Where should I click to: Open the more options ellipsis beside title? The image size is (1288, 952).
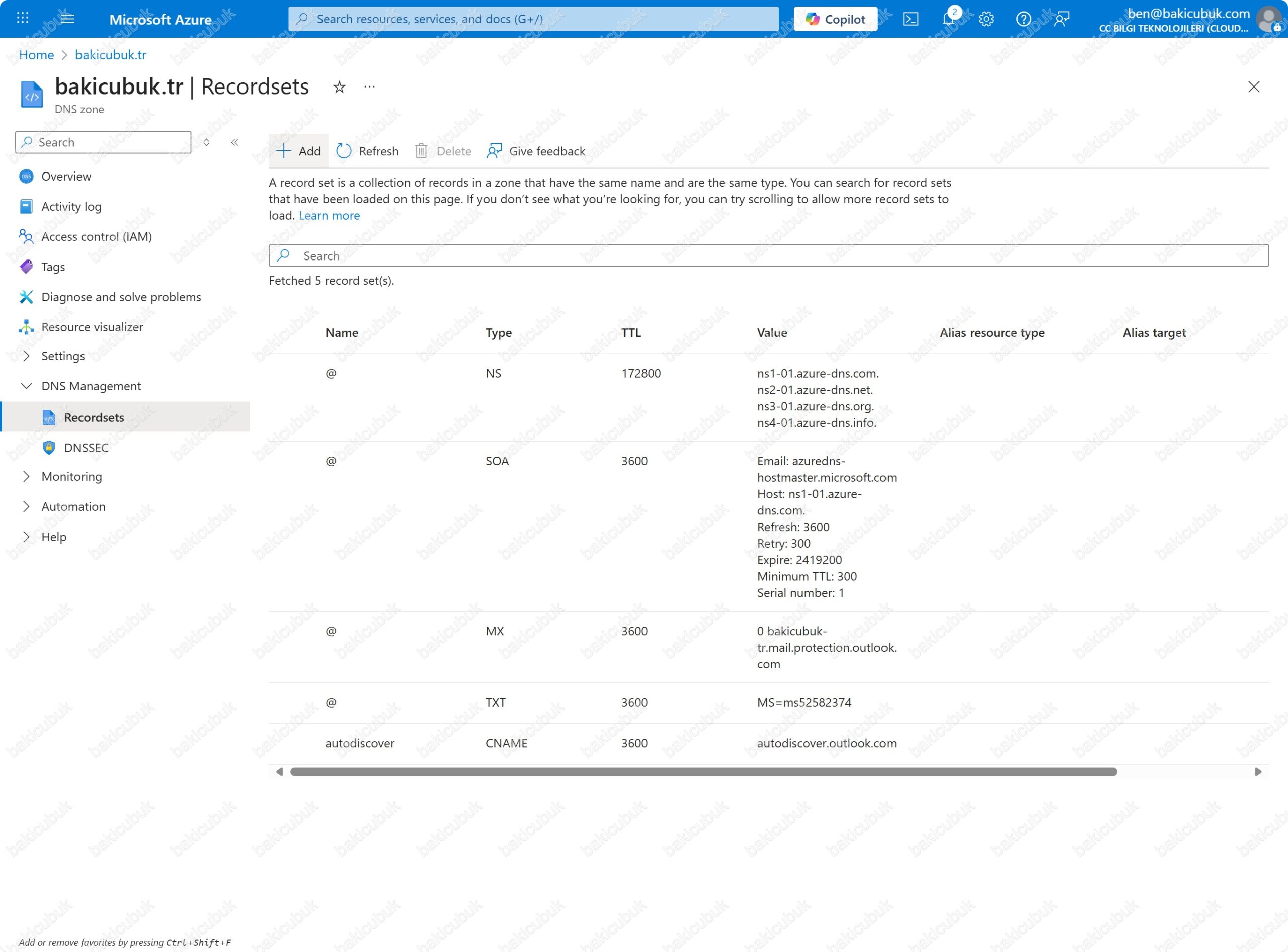click(x=370, y=87)
